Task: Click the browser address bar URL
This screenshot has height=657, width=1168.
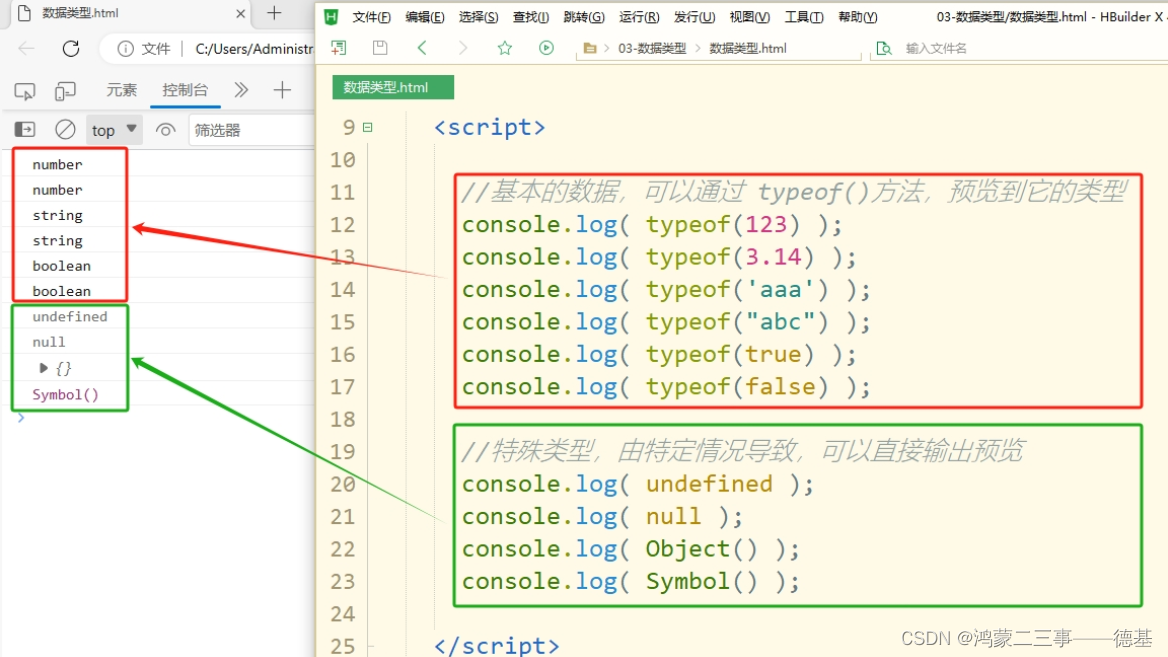Action: pos(253,49)
